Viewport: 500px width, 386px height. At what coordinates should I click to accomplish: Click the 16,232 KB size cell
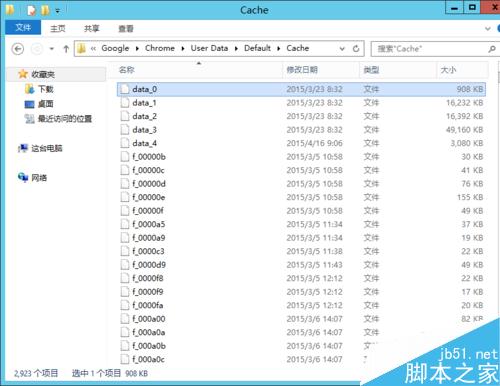click(x=465, y=103)
